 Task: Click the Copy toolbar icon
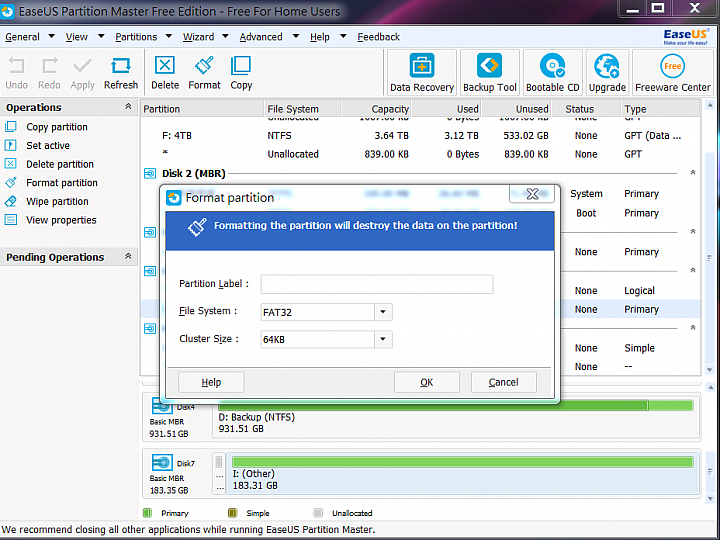241,66
